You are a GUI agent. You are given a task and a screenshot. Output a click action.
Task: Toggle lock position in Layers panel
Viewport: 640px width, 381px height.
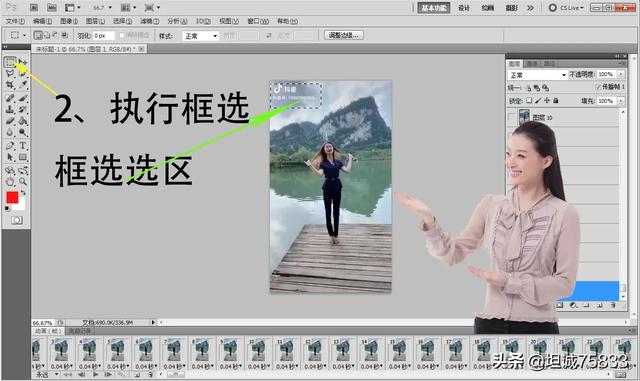coord(547,100)
